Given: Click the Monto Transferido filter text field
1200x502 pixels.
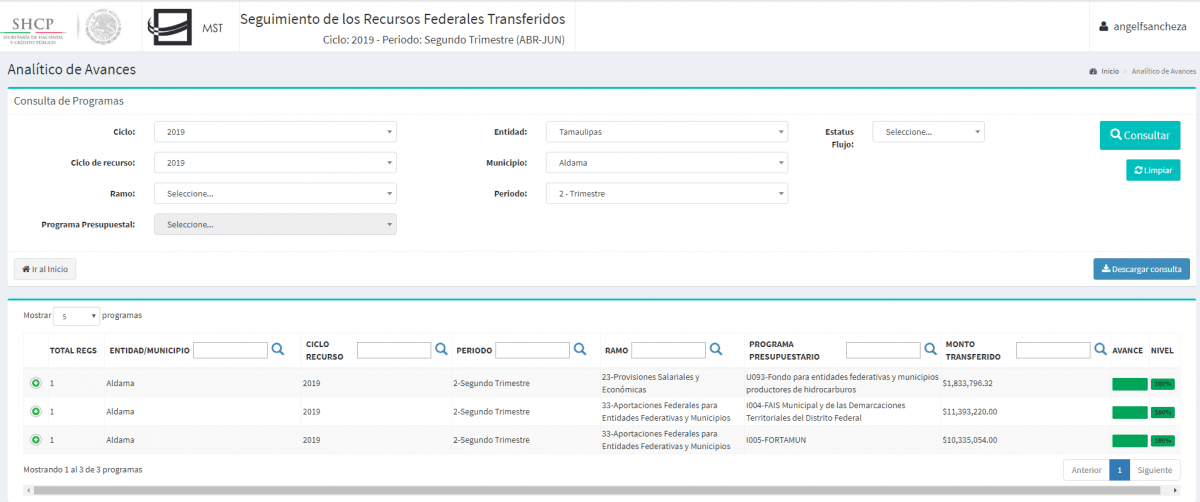Looking at the screenshot, I should coord(1053,350).
